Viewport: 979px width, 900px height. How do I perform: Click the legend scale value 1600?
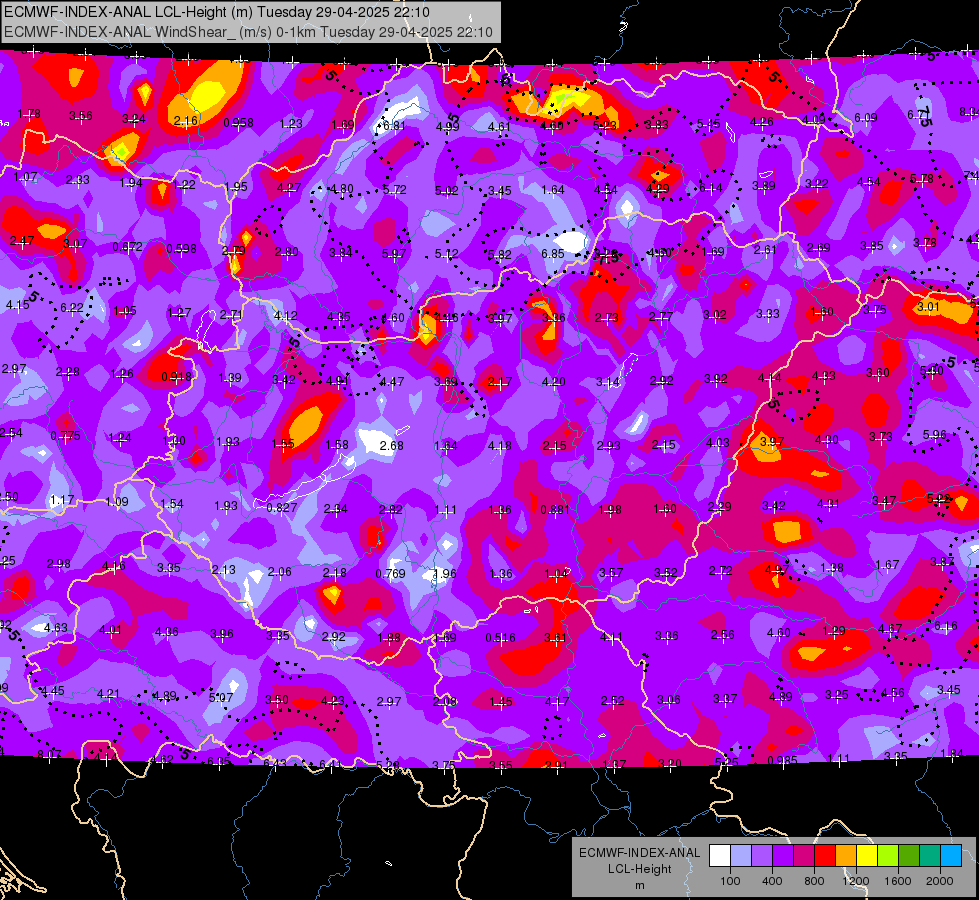(898, 881)
